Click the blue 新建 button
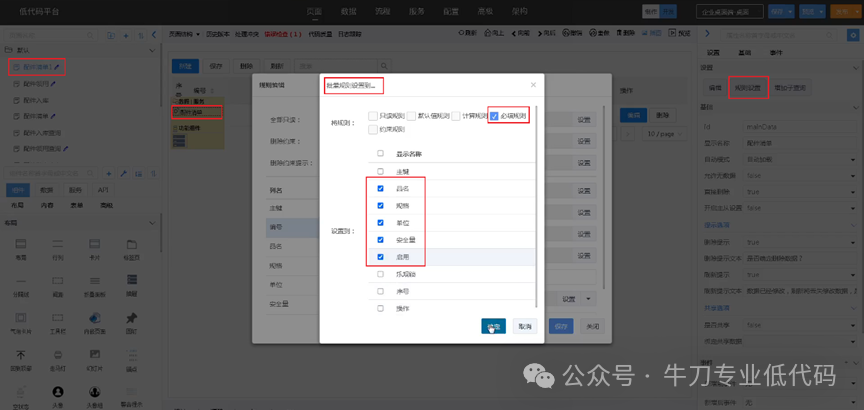The image size is (864, 410). 185,66
